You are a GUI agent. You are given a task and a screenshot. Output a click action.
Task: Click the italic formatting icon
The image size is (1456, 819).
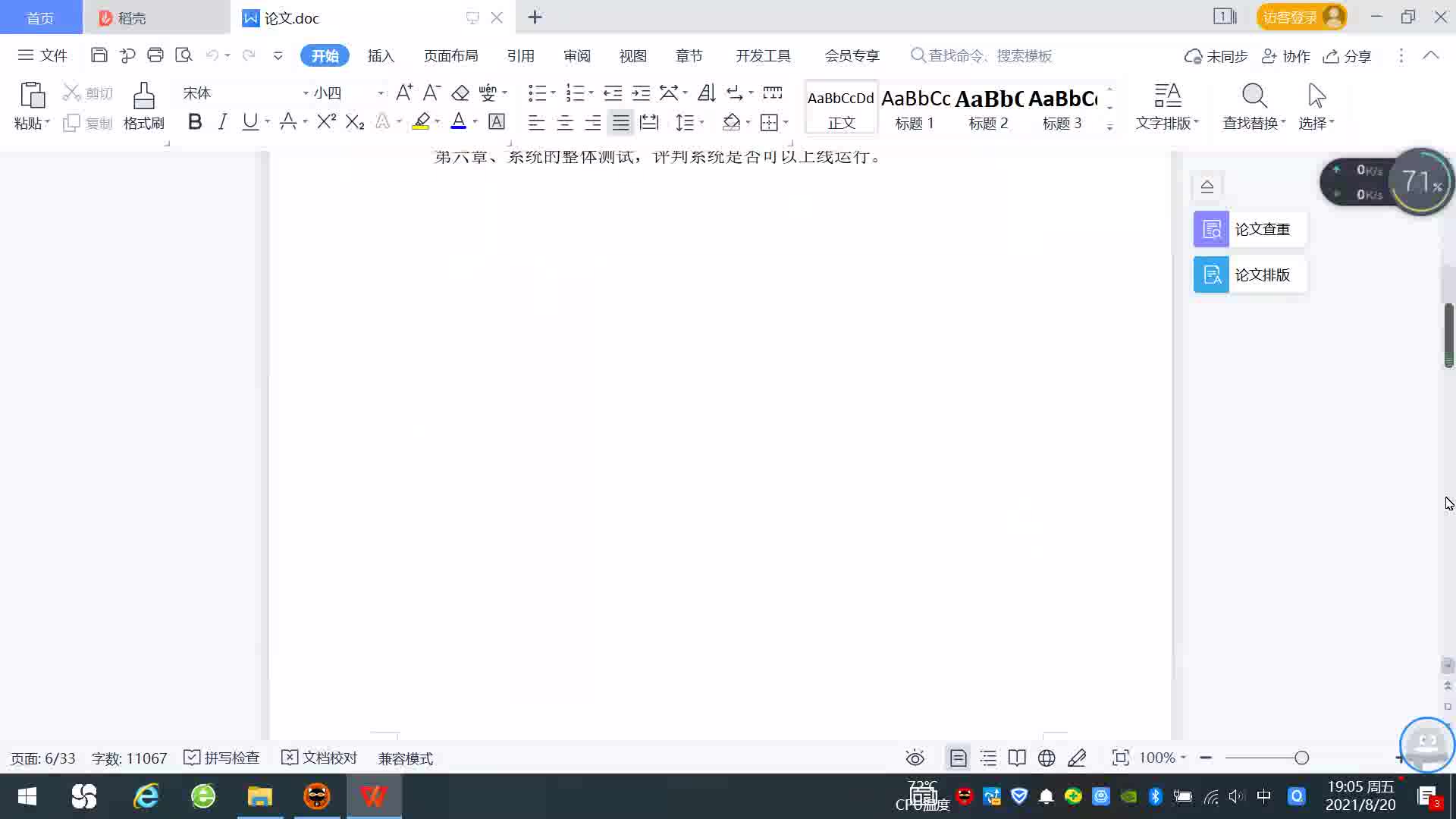pyautogui.click(x=222, y=122)
